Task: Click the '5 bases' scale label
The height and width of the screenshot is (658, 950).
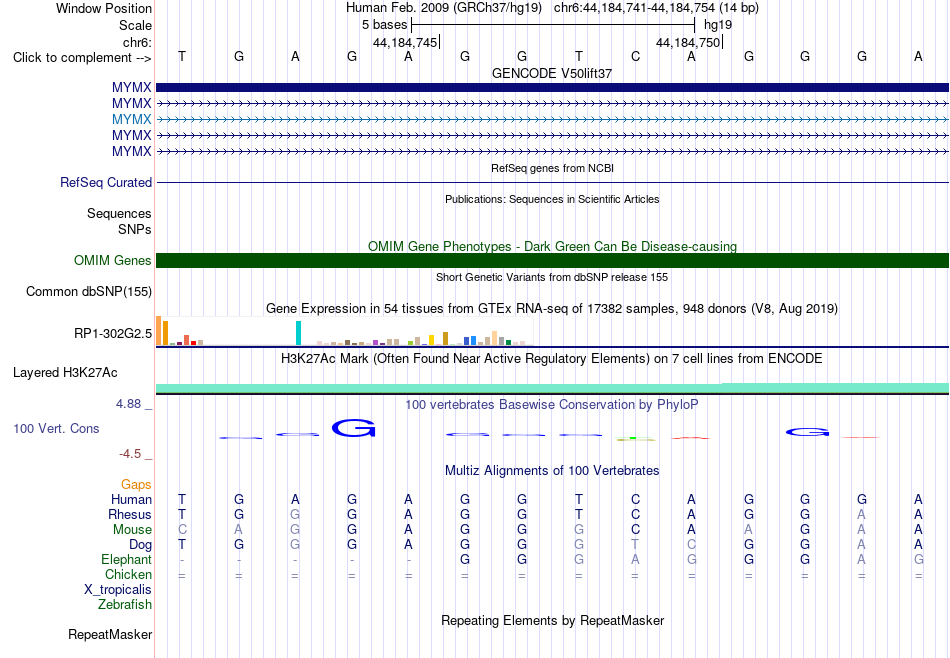Action: point(384,25)
